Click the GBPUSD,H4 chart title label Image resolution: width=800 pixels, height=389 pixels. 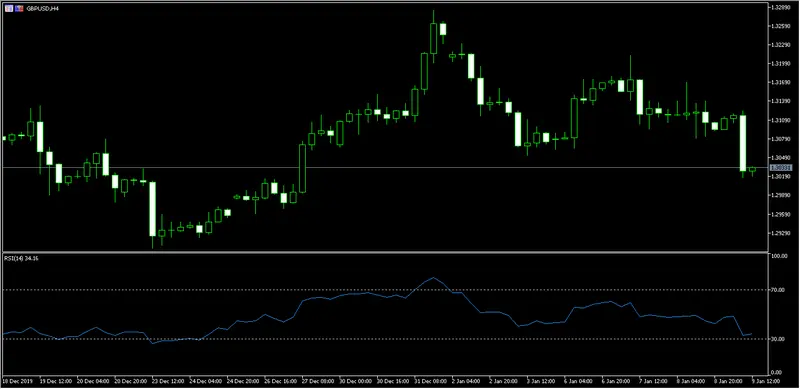pyautogui.click(x=42, y=9)
